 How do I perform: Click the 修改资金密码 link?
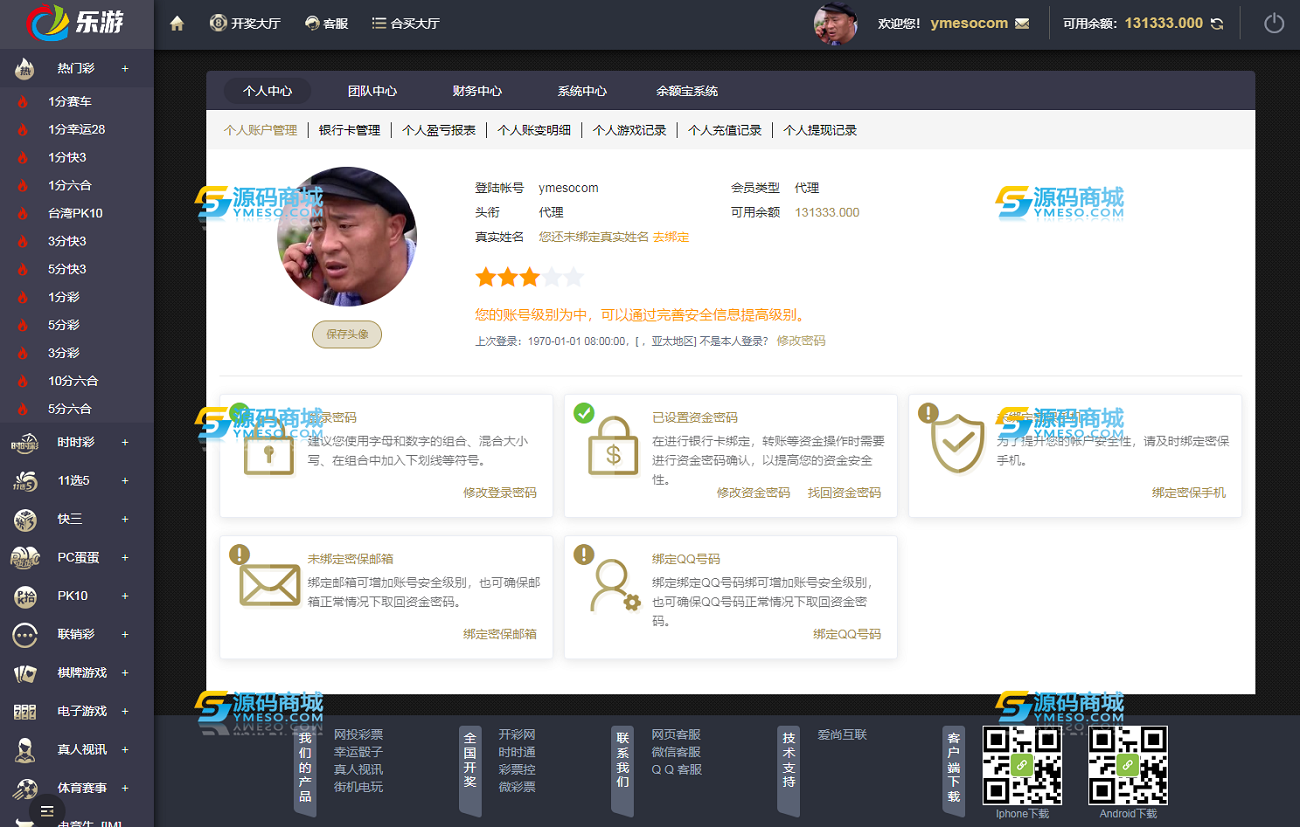pyautogui.click(x=753, y=493)
